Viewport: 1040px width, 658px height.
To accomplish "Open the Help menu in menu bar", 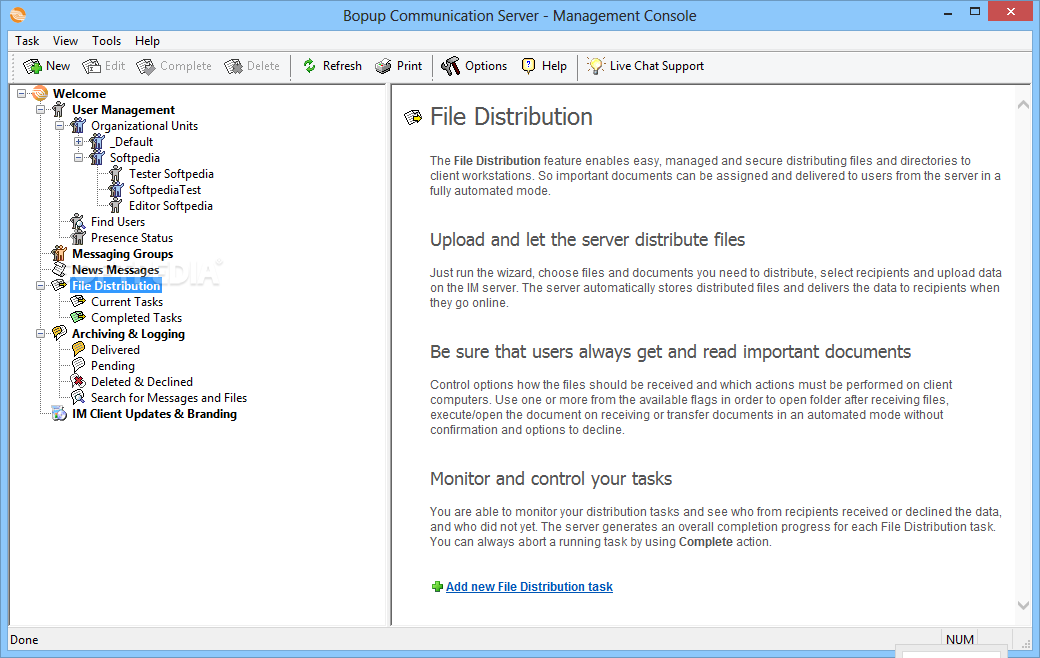I will tap(147, 41).
